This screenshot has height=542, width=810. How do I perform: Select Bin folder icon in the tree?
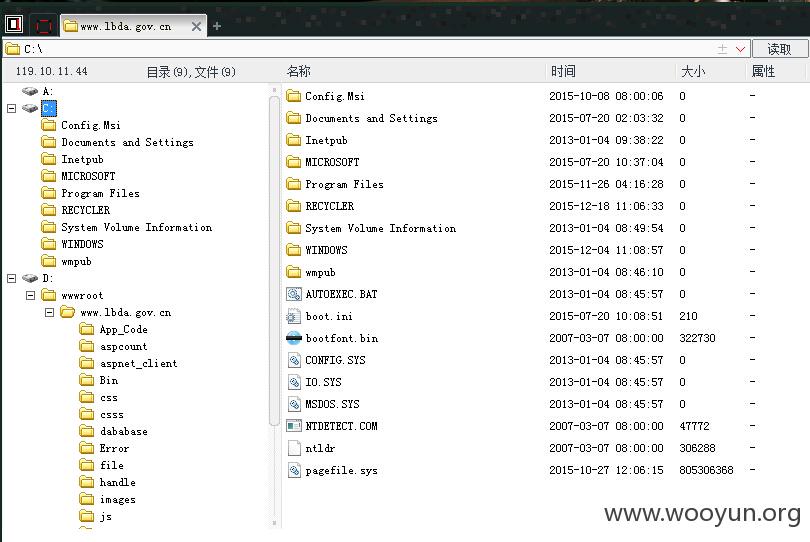point(87,380)
